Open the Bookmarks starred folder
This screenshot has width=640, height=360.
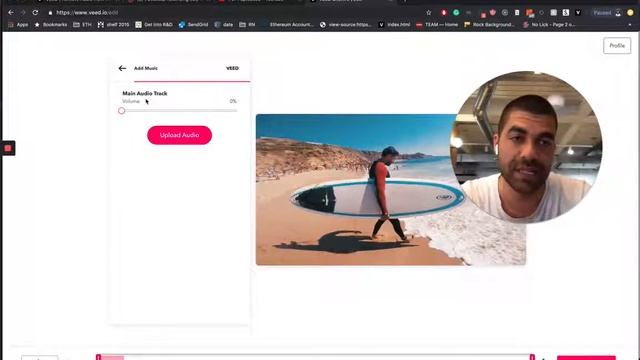pos(51,24)
